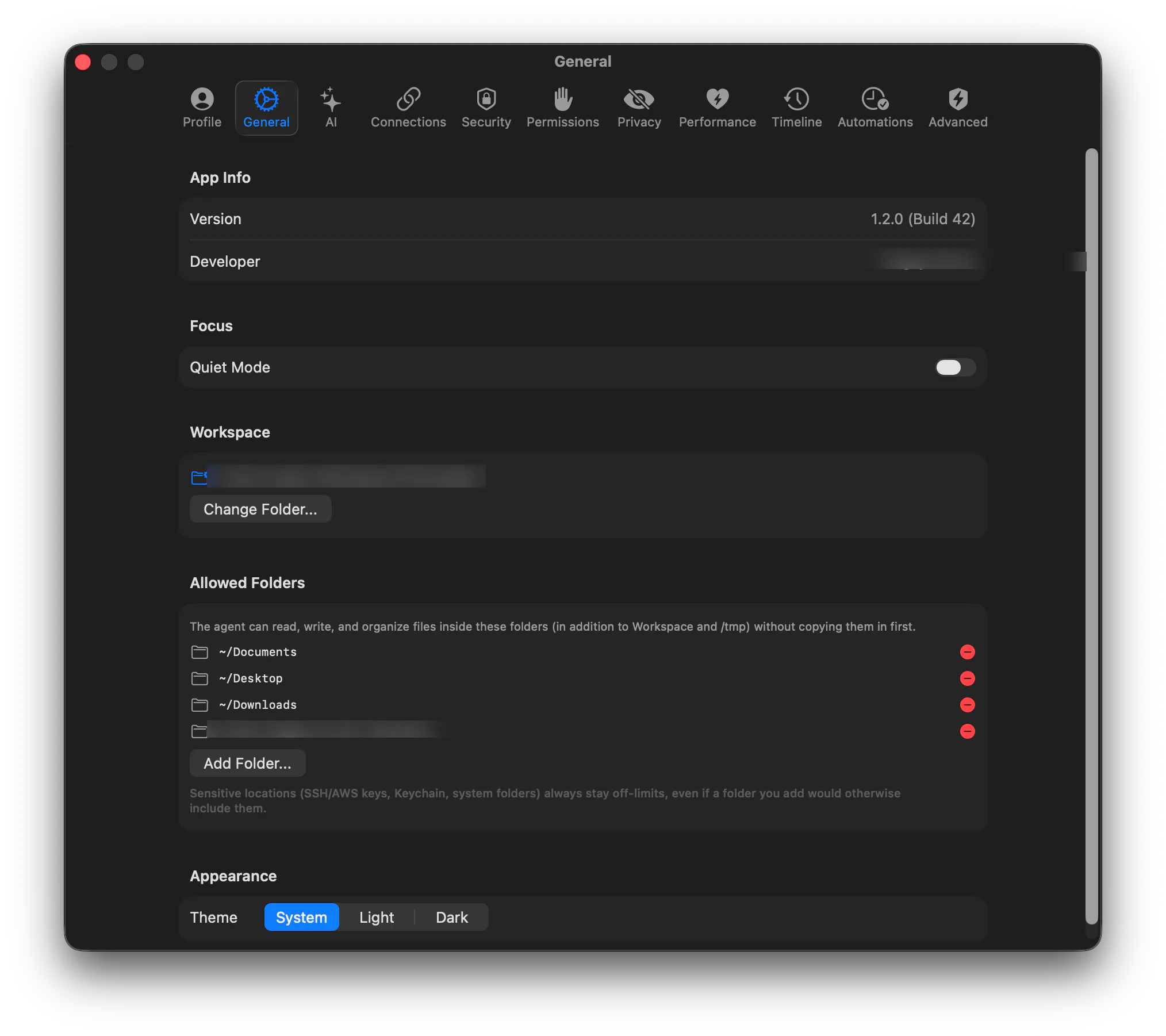
Task: Click the Version row label
Action: [216, 219]
